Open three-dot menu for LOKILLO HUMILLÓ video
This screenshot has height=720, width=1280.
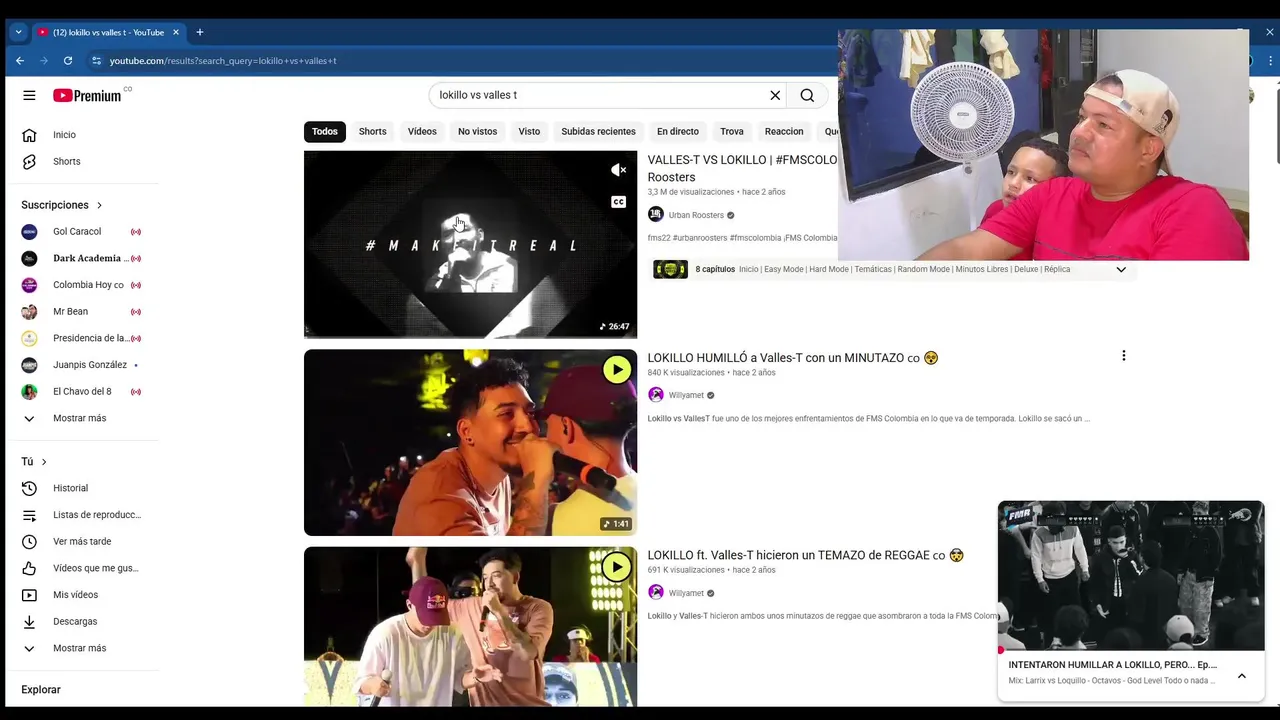click(1123, 356)
